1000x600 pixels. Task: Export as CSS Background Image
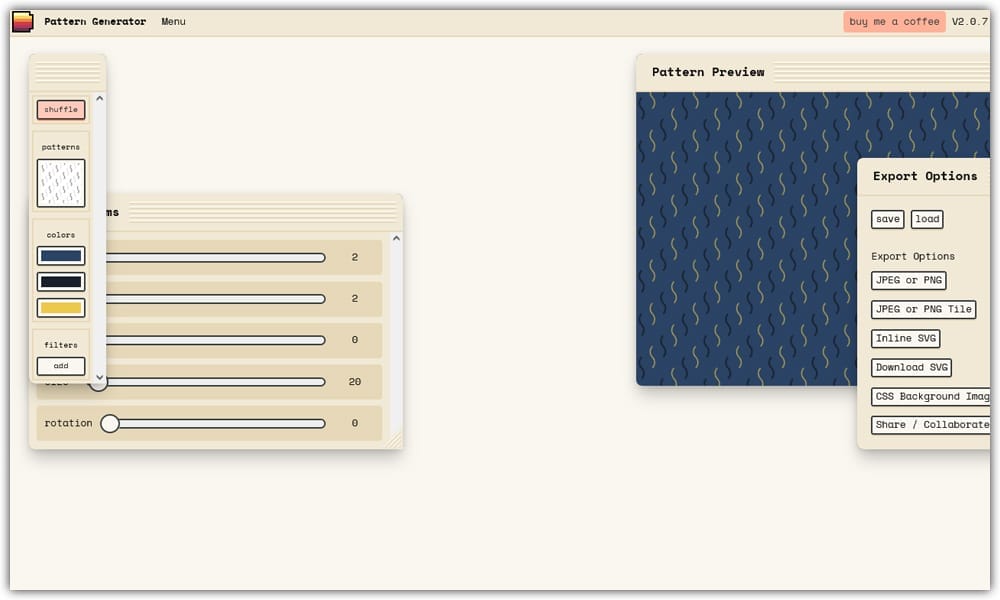pos(930,396)
